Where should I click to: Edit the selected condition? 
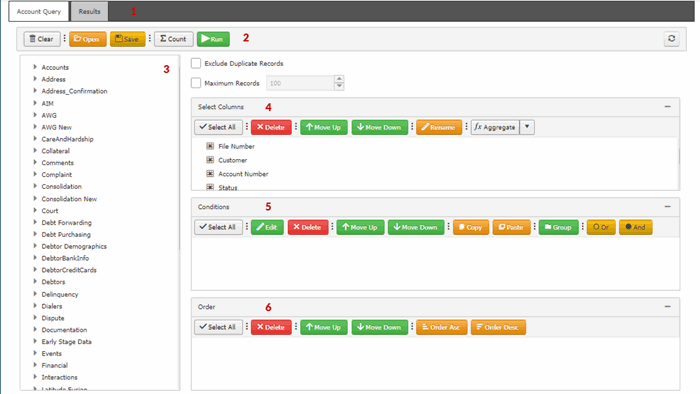pos(267,227)
